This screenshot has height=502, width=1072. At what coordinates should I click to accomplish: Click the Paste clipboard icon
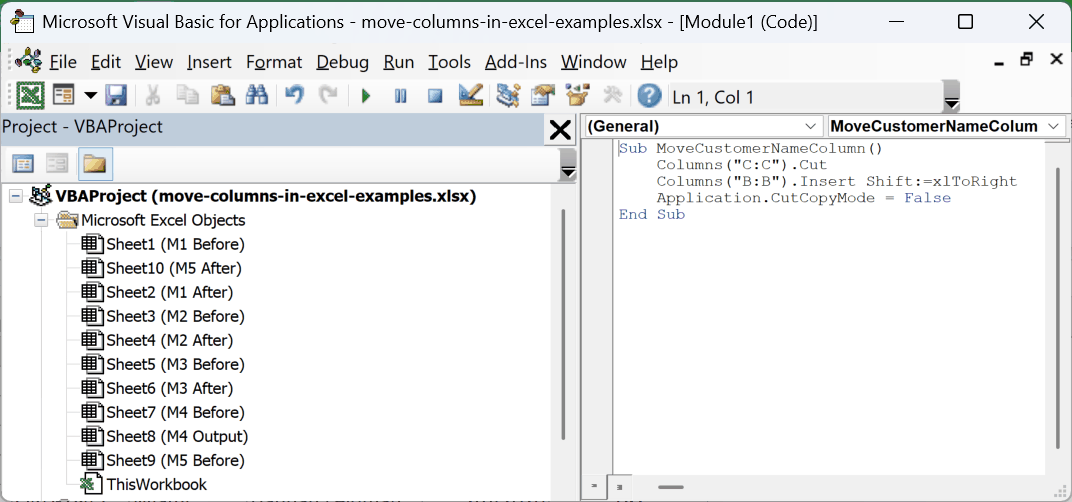click(x=223, y=95)
